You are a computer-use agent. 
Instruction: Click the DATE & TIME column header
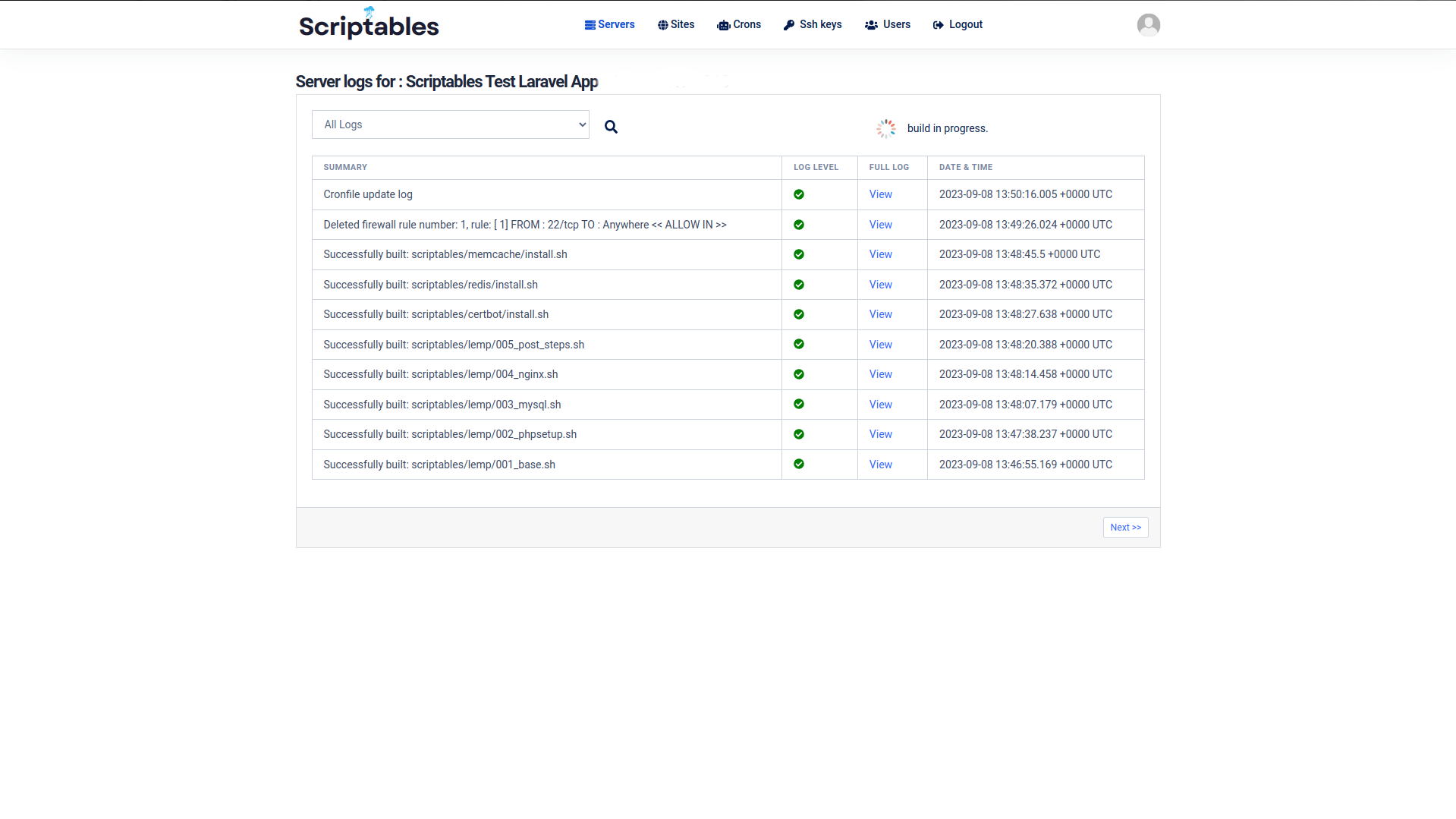tap(965, 167)
